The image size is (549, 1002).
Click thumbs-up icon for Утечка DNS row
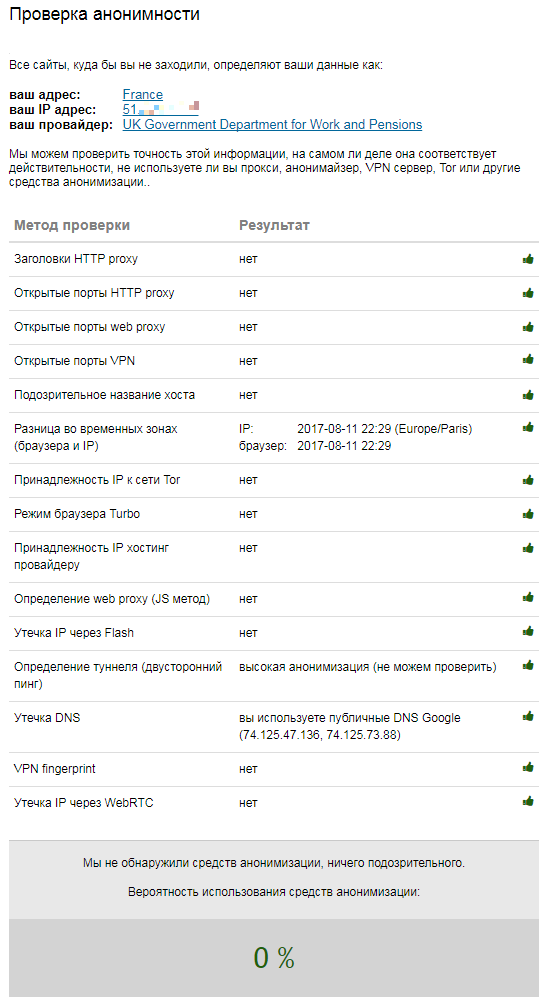coord(528,716)
